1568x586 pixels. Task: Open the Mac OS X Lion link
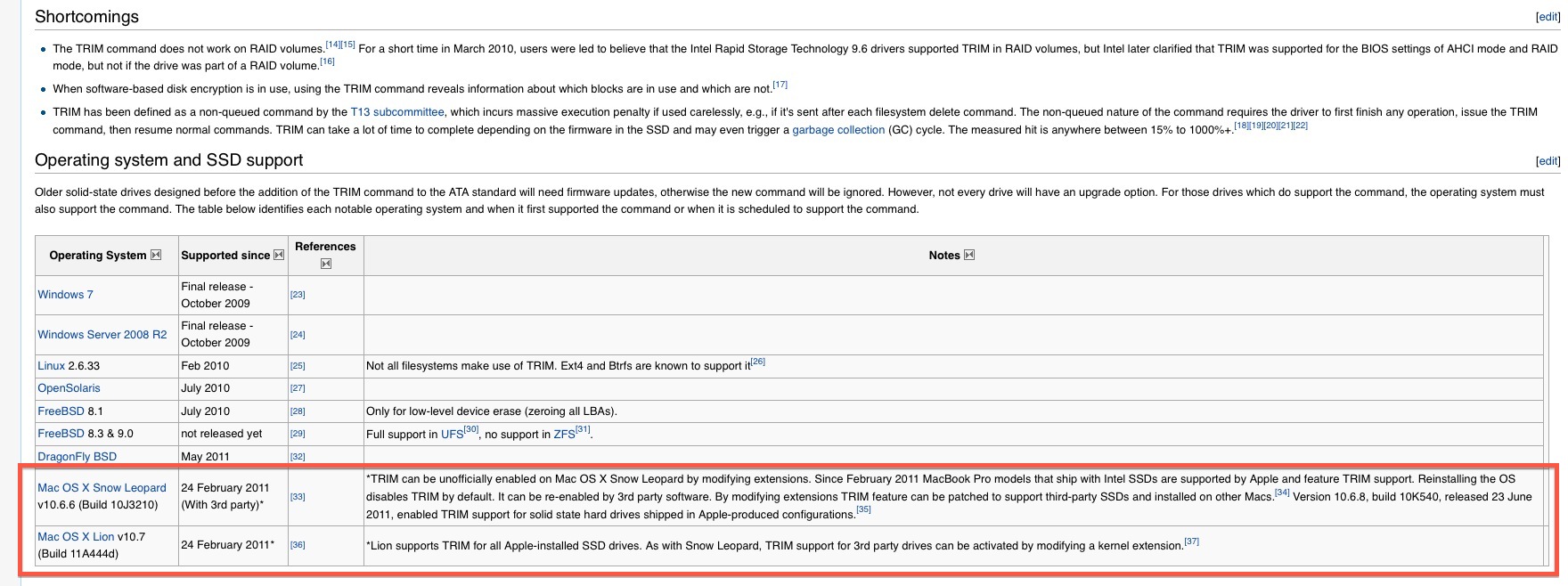(76, 537)
